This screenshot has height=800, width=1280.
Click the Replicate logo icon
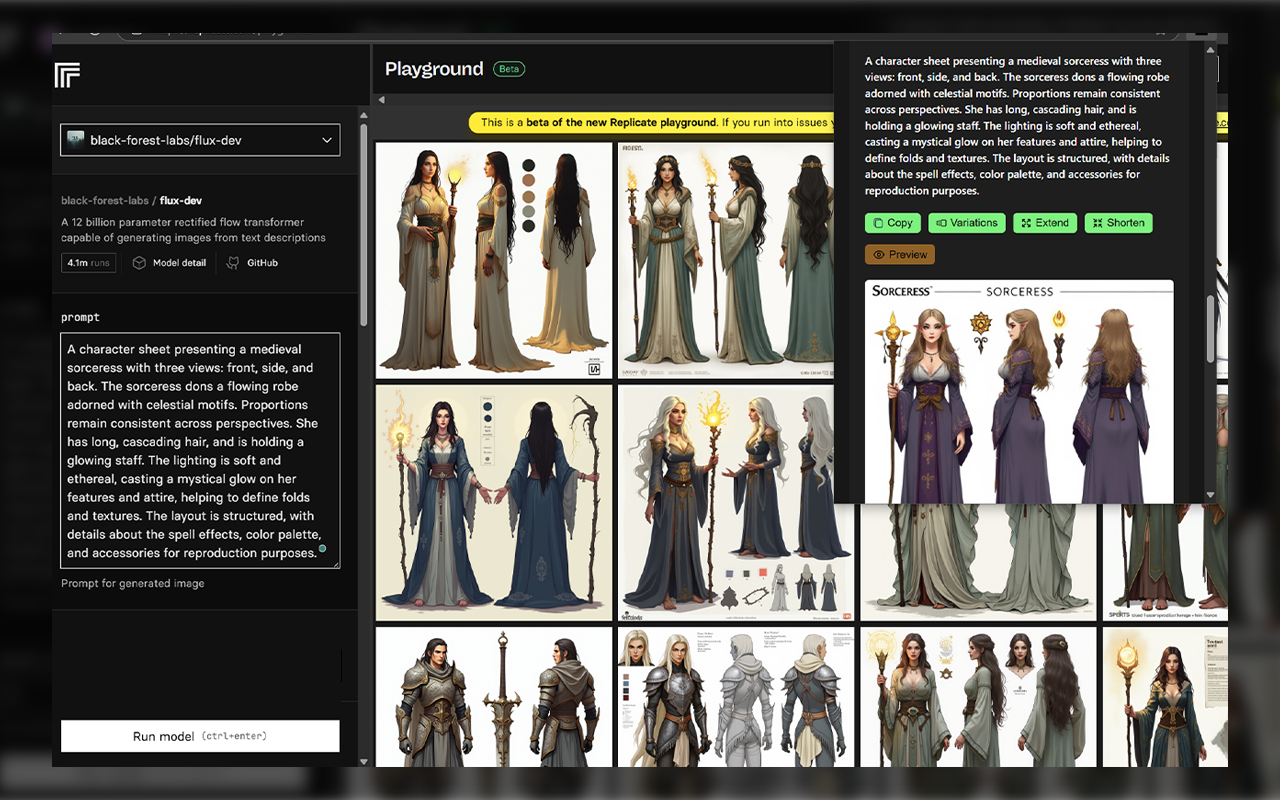(x=67, y=74)
